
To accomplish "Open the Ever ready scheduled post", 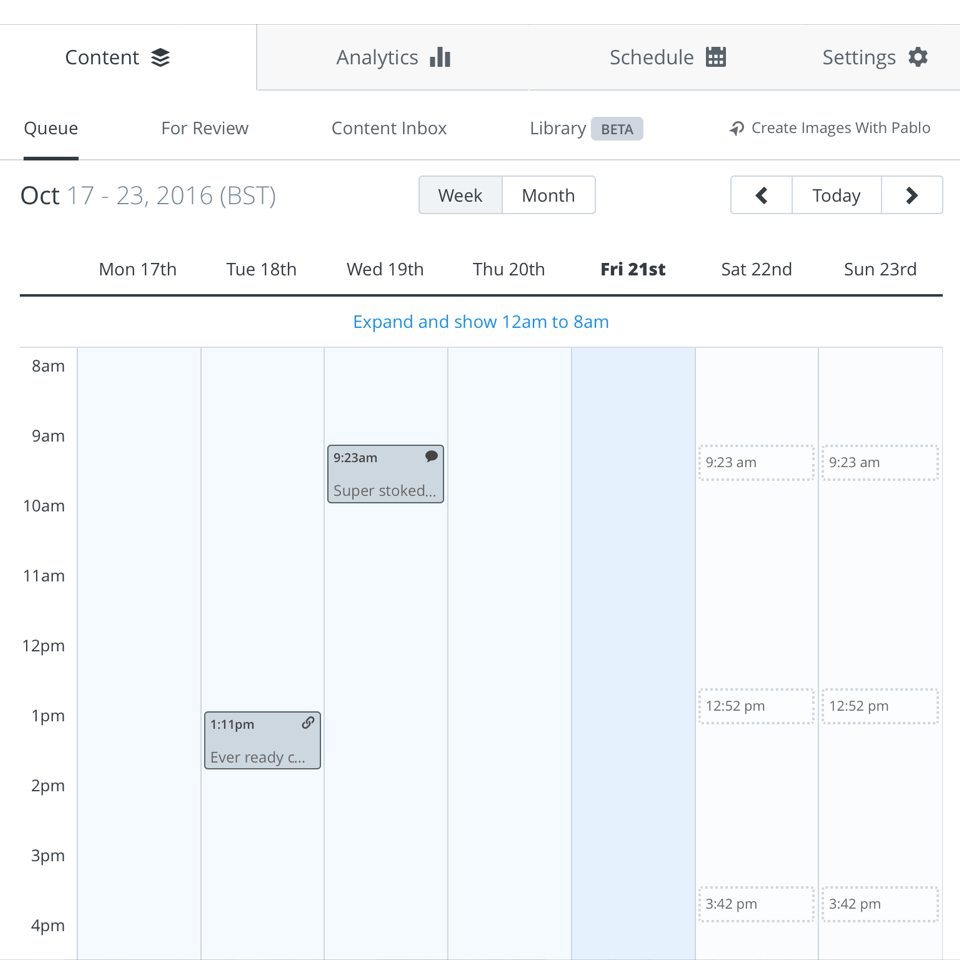I will 262,749.
